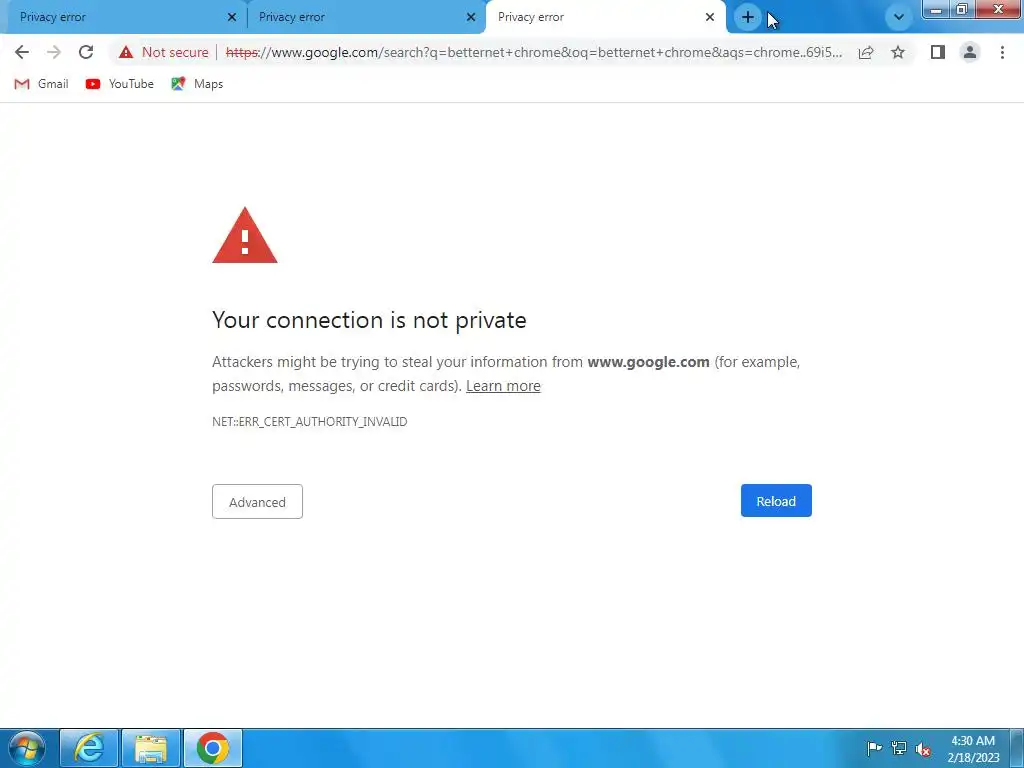Open the Maps bookmark

click(x=197, y=84)
